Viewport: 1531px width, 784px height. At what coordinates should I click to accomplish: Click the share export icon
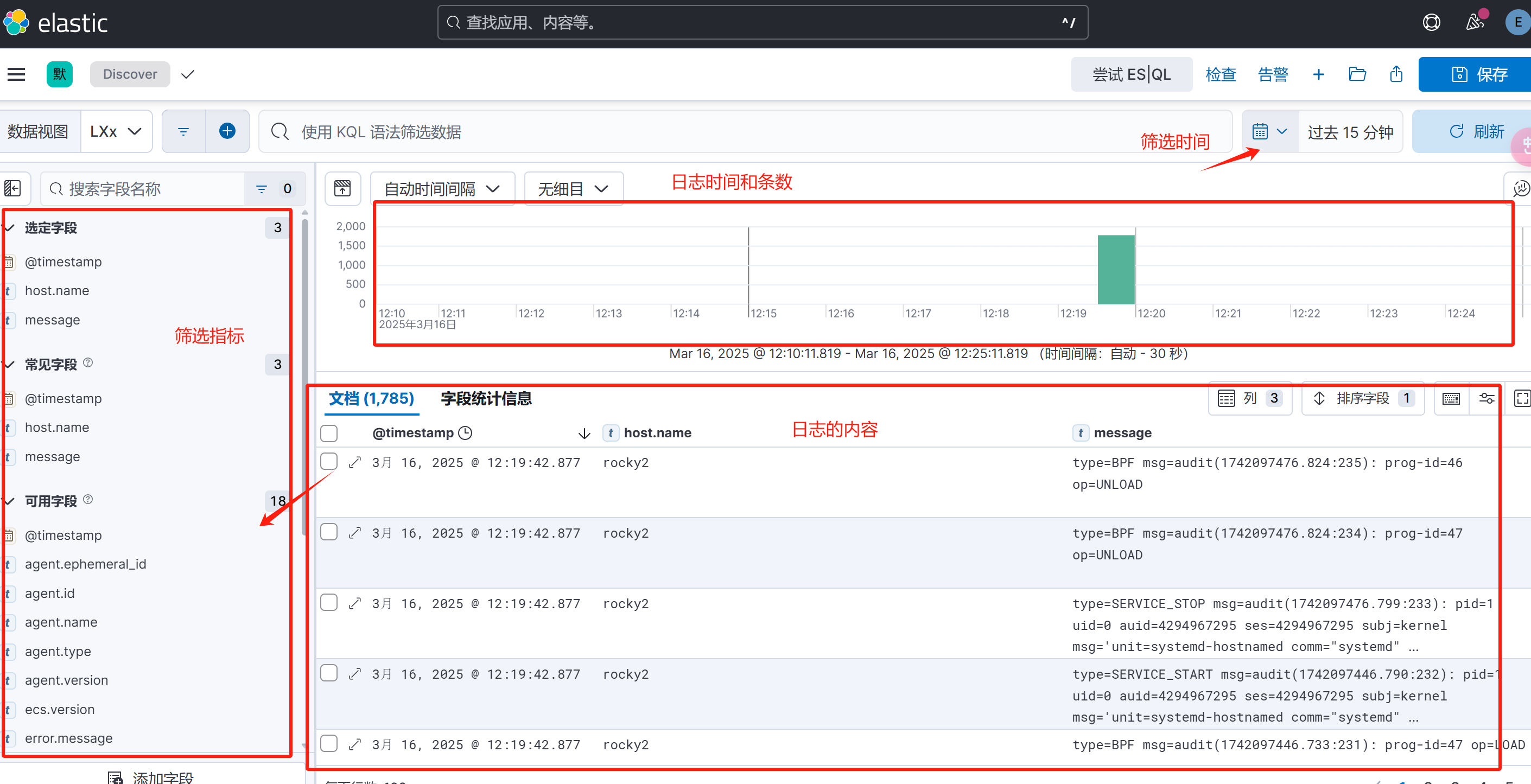(x=1396, y=74)
